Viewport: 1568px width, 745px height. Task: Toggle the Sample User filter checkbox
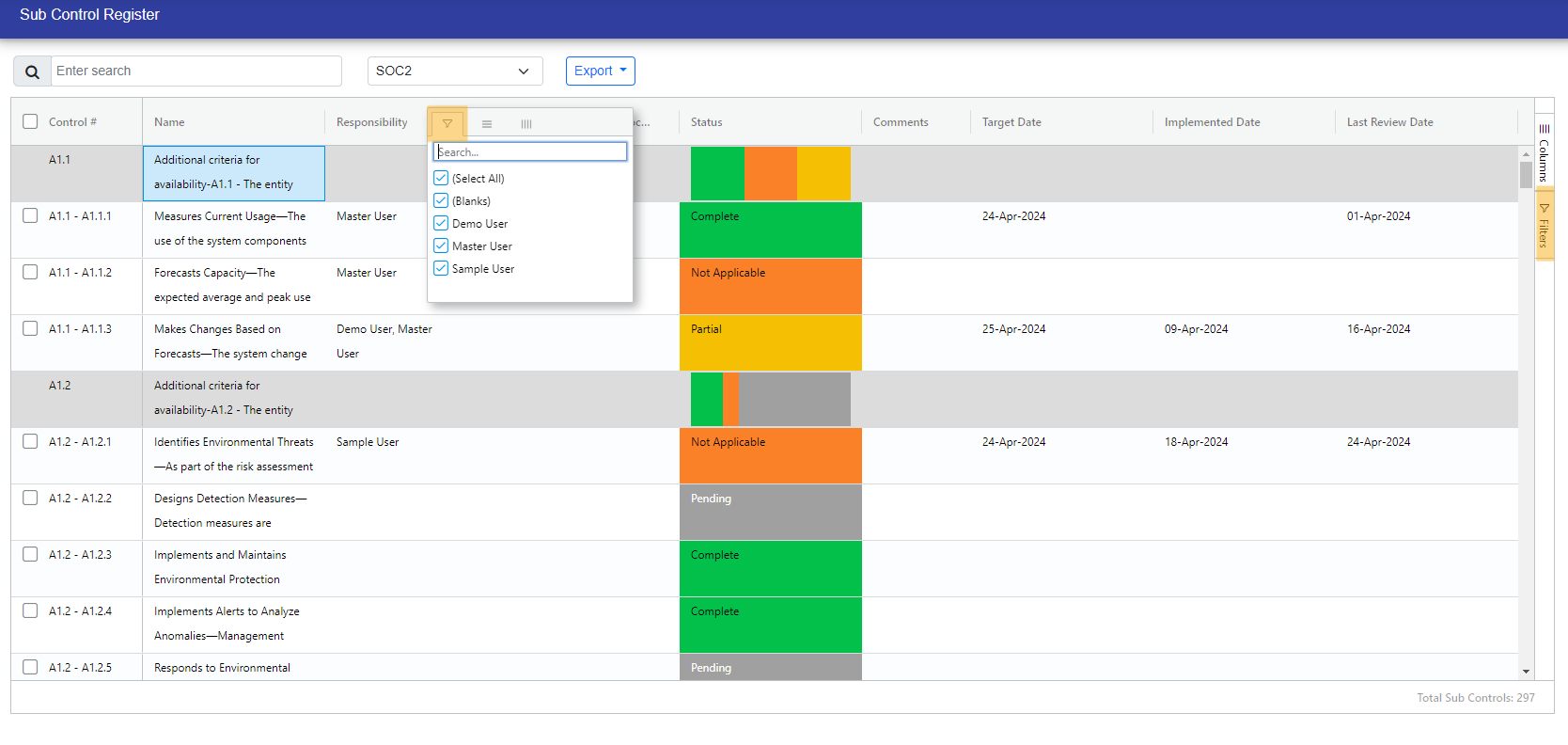click(x=441, y=268)
